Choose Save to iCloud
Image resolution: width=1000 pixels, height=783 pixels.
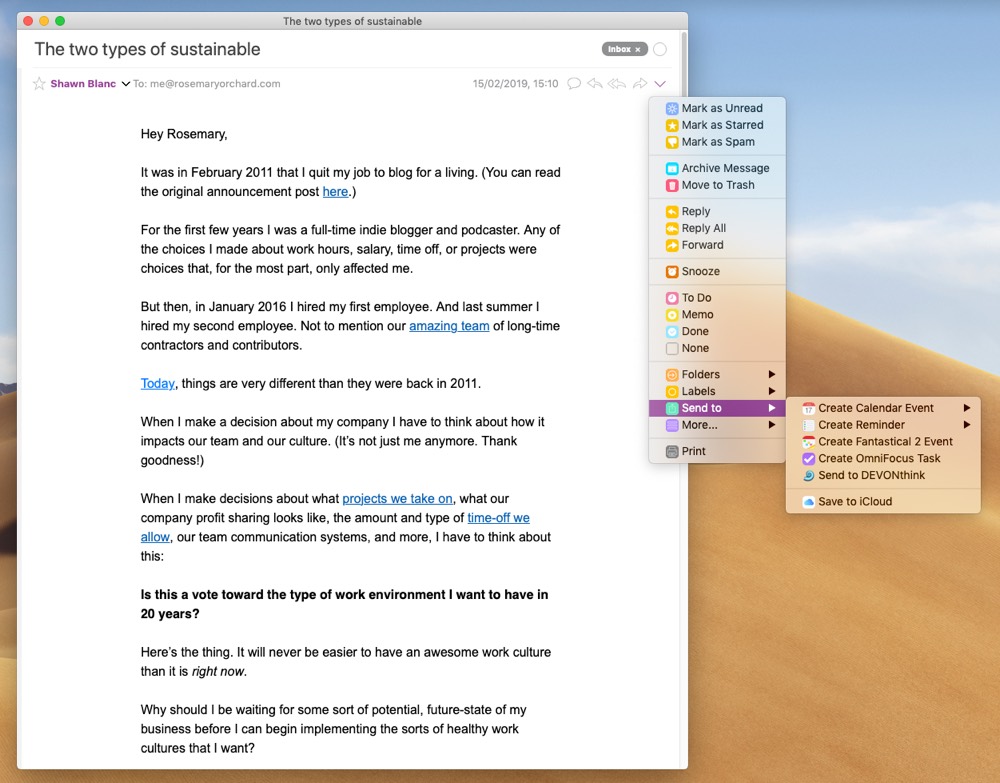883,502
